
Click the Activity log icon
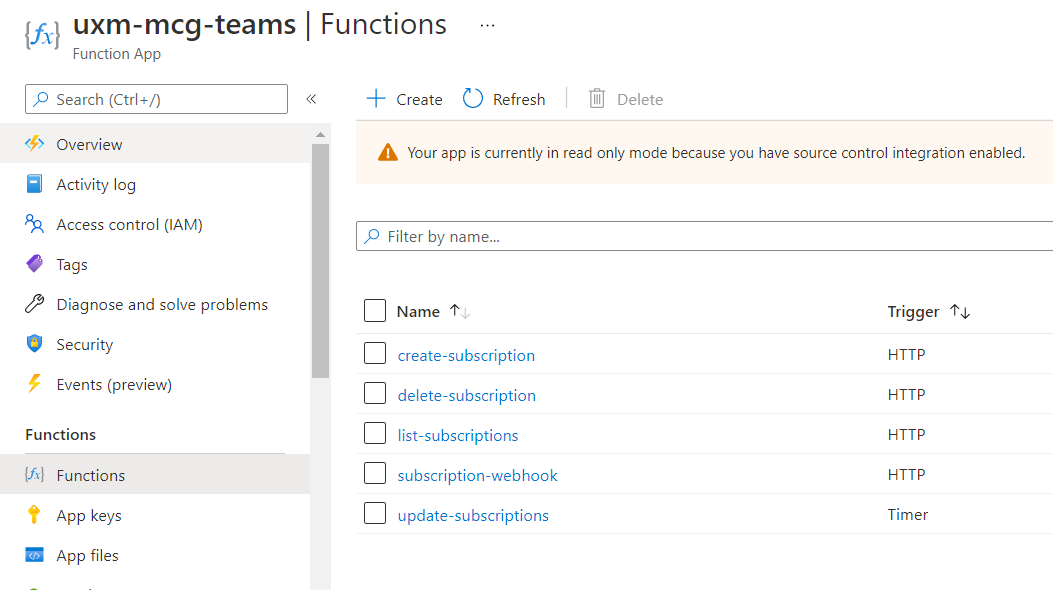(35, 184)
